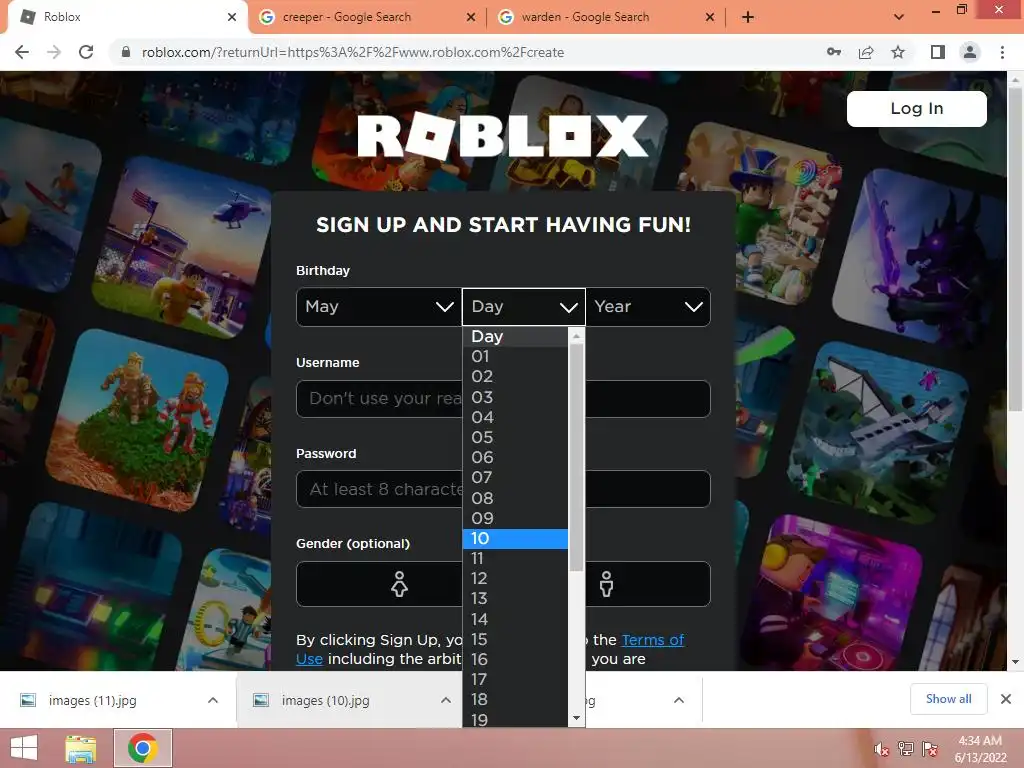Click Show all downloads

click(948, 699)
